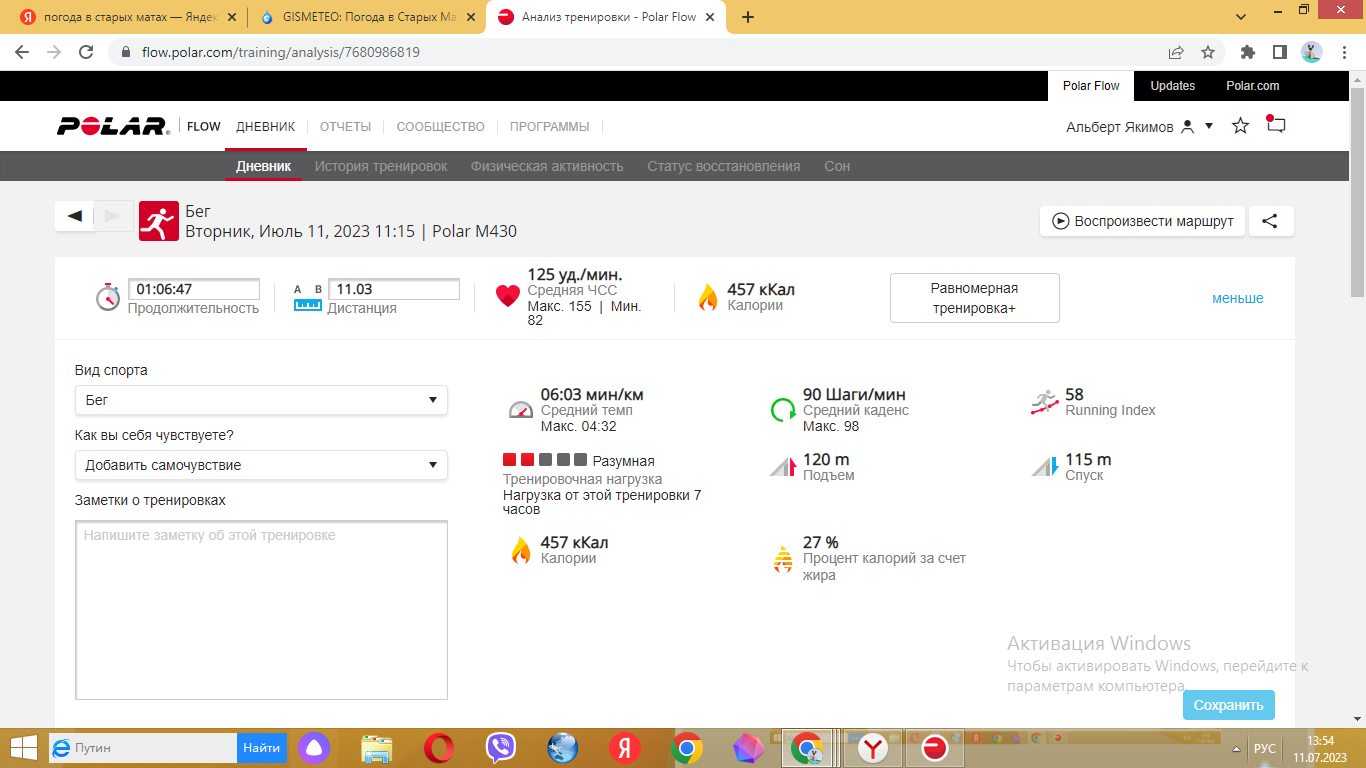Image resolution: width=1366 pixels, height=768 pixels.
Task: Bookmark this page with the star icon
Action: click(x=1208, y=52)
